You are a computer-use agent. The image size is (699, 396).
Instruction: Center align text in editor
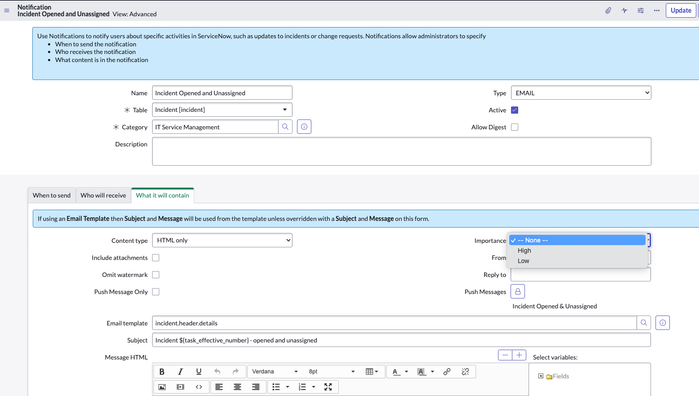pos(237,387)
